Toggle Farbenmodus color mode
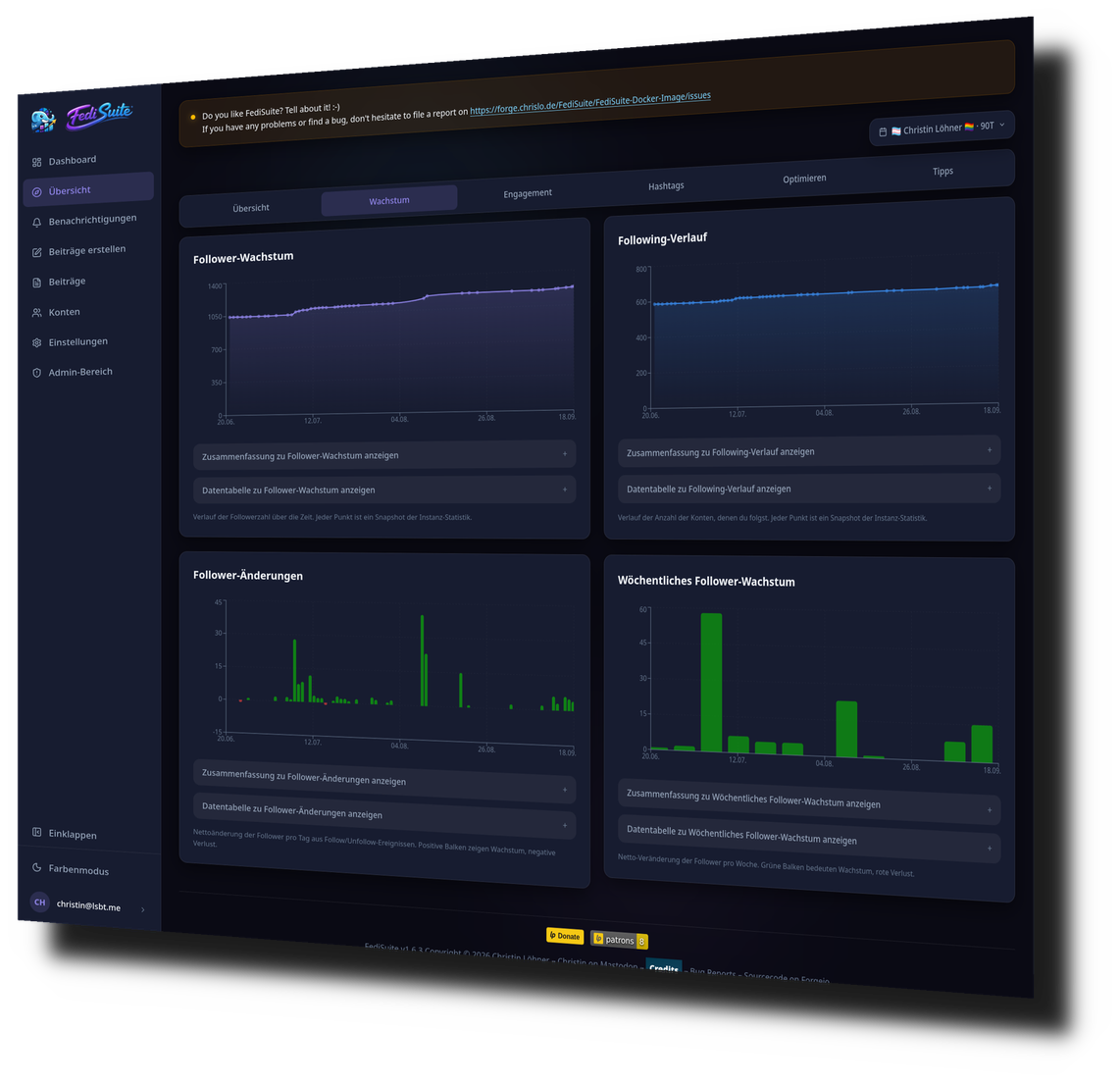 [x=88, y=869]
